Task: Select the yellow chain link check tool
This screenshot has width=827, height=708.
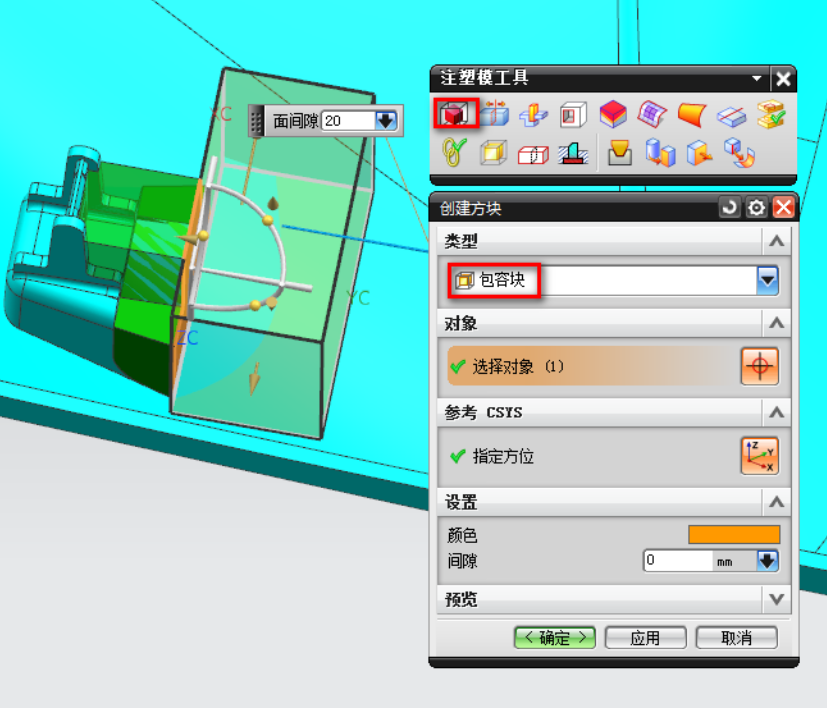Action: point(455,152)
